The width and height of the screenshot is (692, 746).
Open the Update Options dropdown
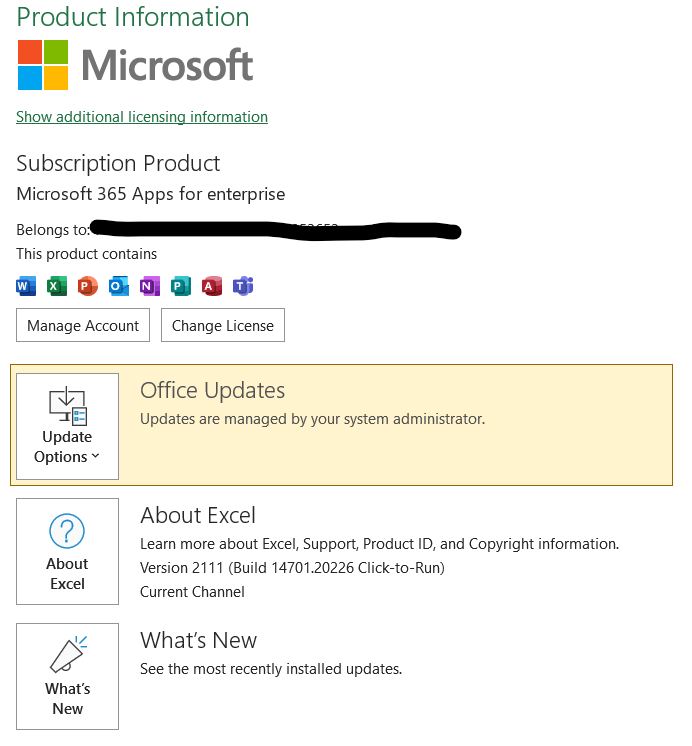point(68,426)
